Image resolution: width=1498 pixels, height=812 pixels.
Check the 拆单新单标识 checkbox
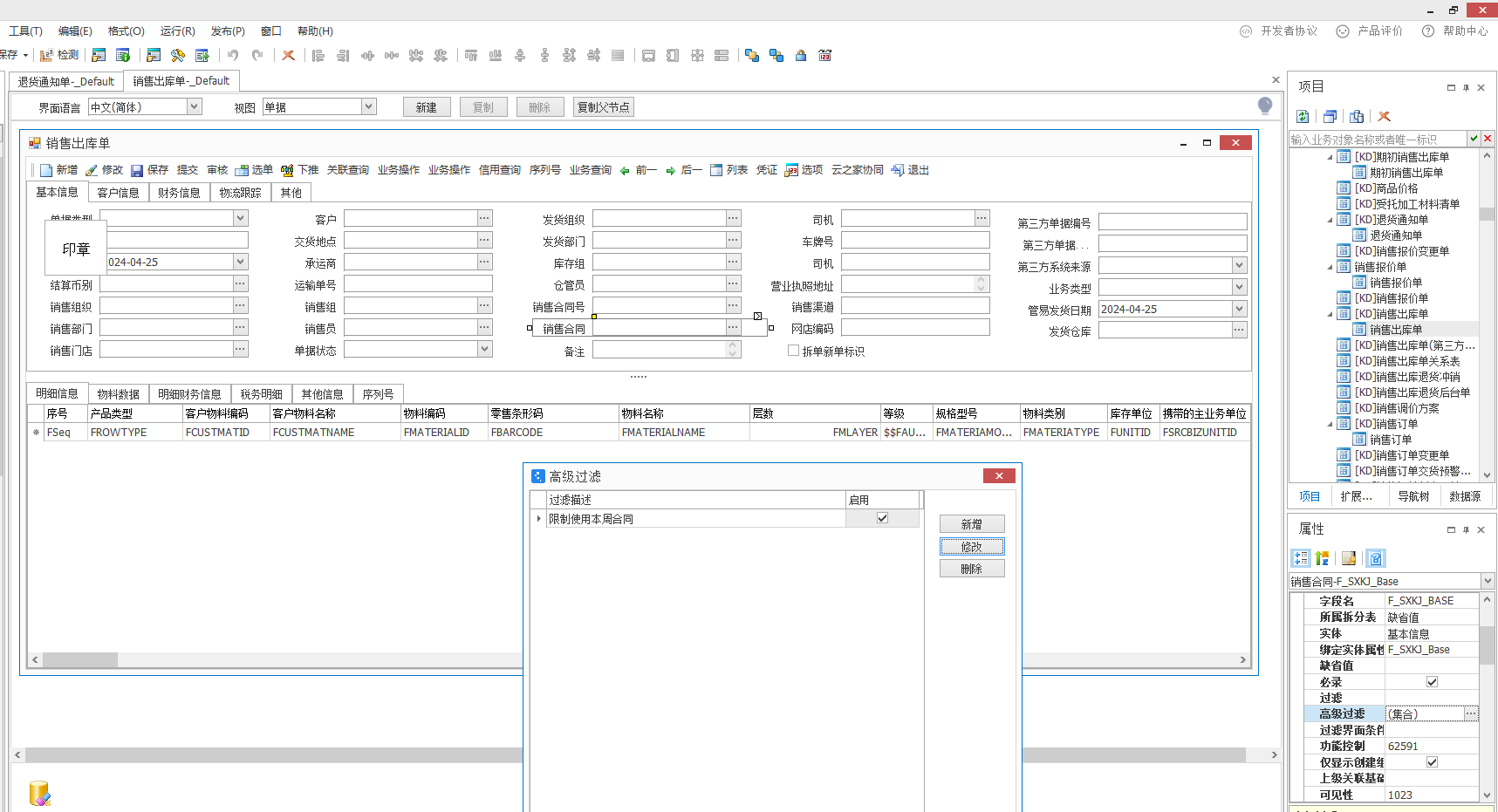793,351
